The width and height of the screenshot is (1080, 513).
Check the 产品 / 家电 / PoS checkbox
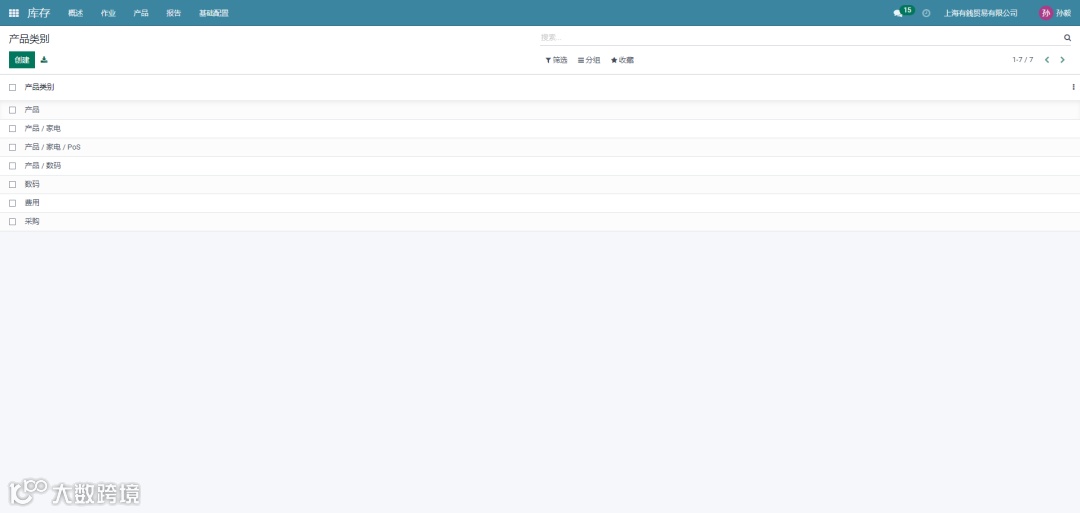[12, 147]
